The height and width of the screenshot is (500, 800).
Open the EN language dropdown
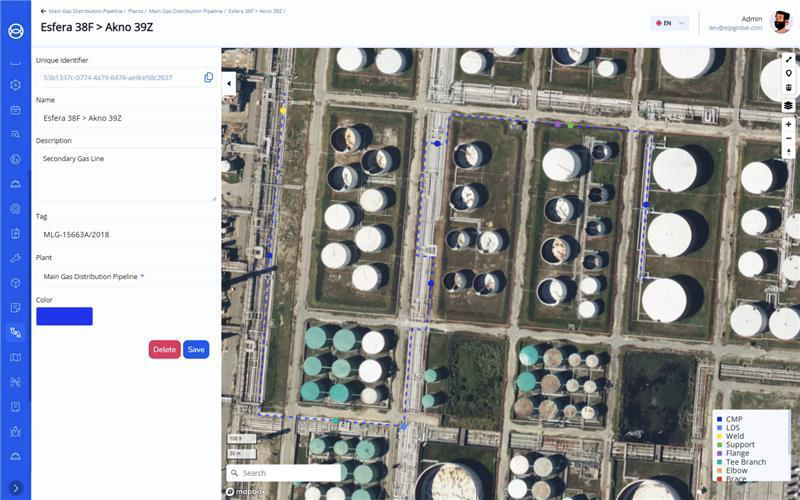669,23
